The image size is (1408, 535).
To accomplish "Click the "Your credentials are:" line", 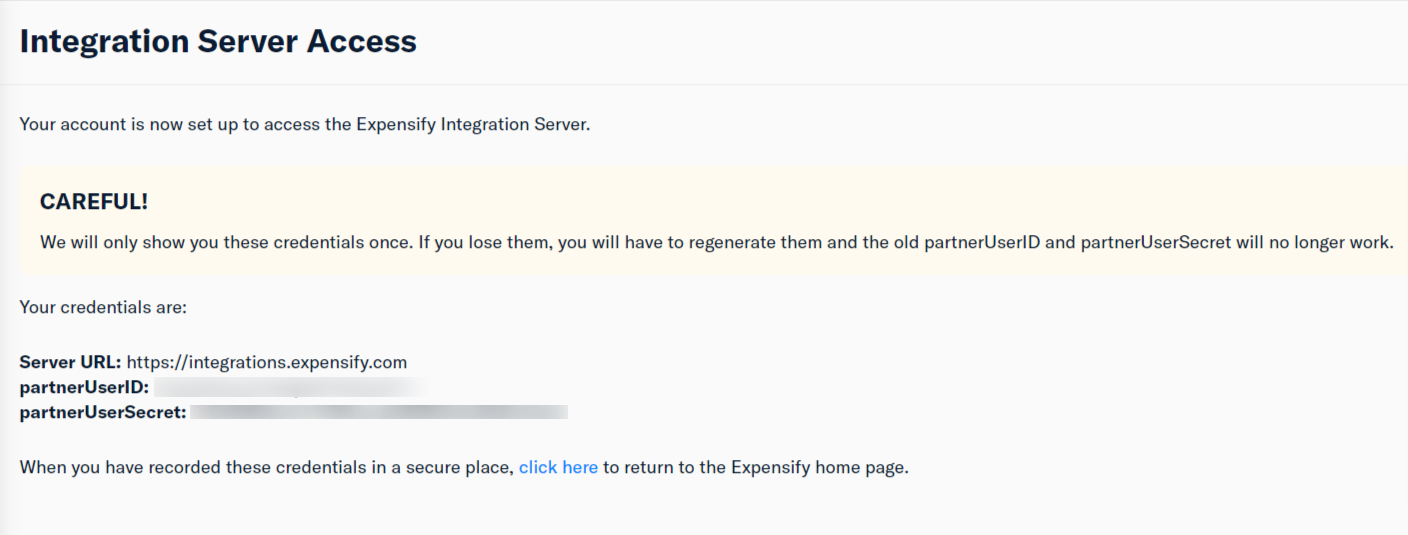I will coord(103,307).
